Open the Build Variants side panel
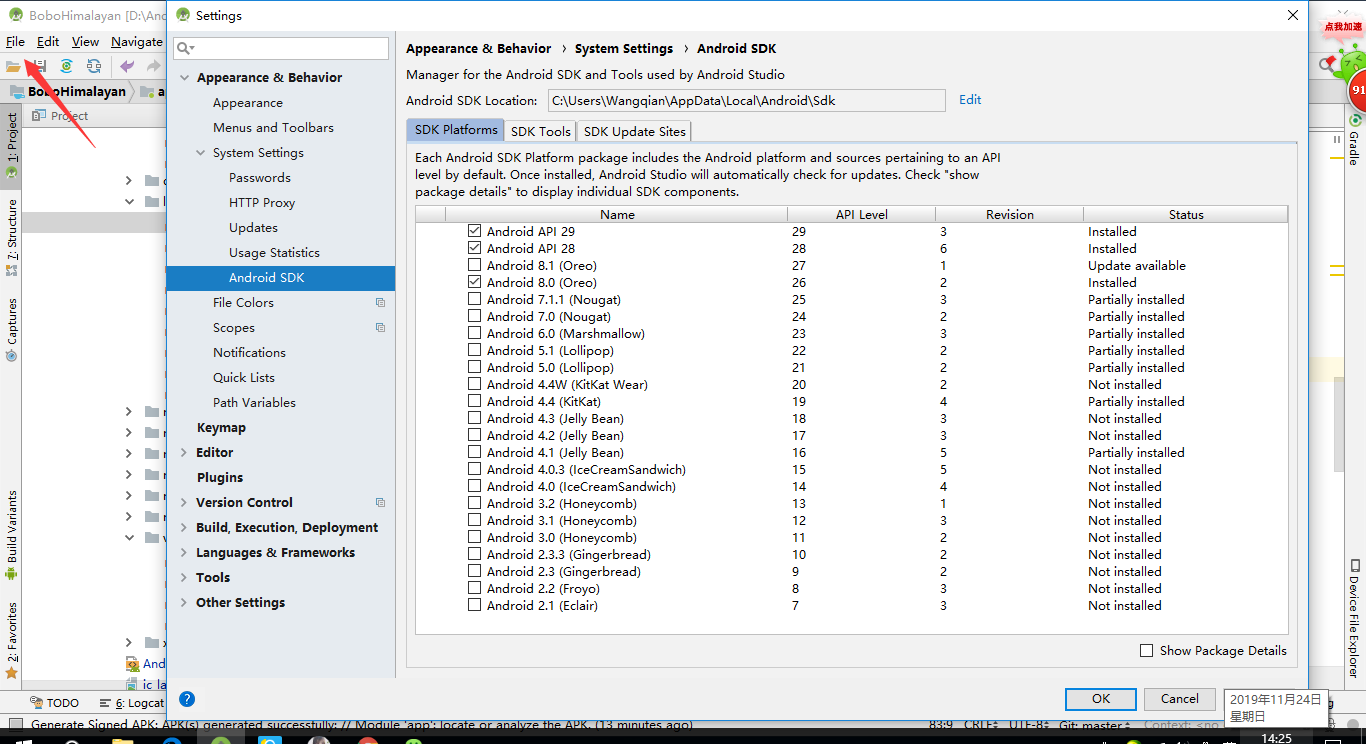Viewport: 1366px width, 744px height. 12,535
